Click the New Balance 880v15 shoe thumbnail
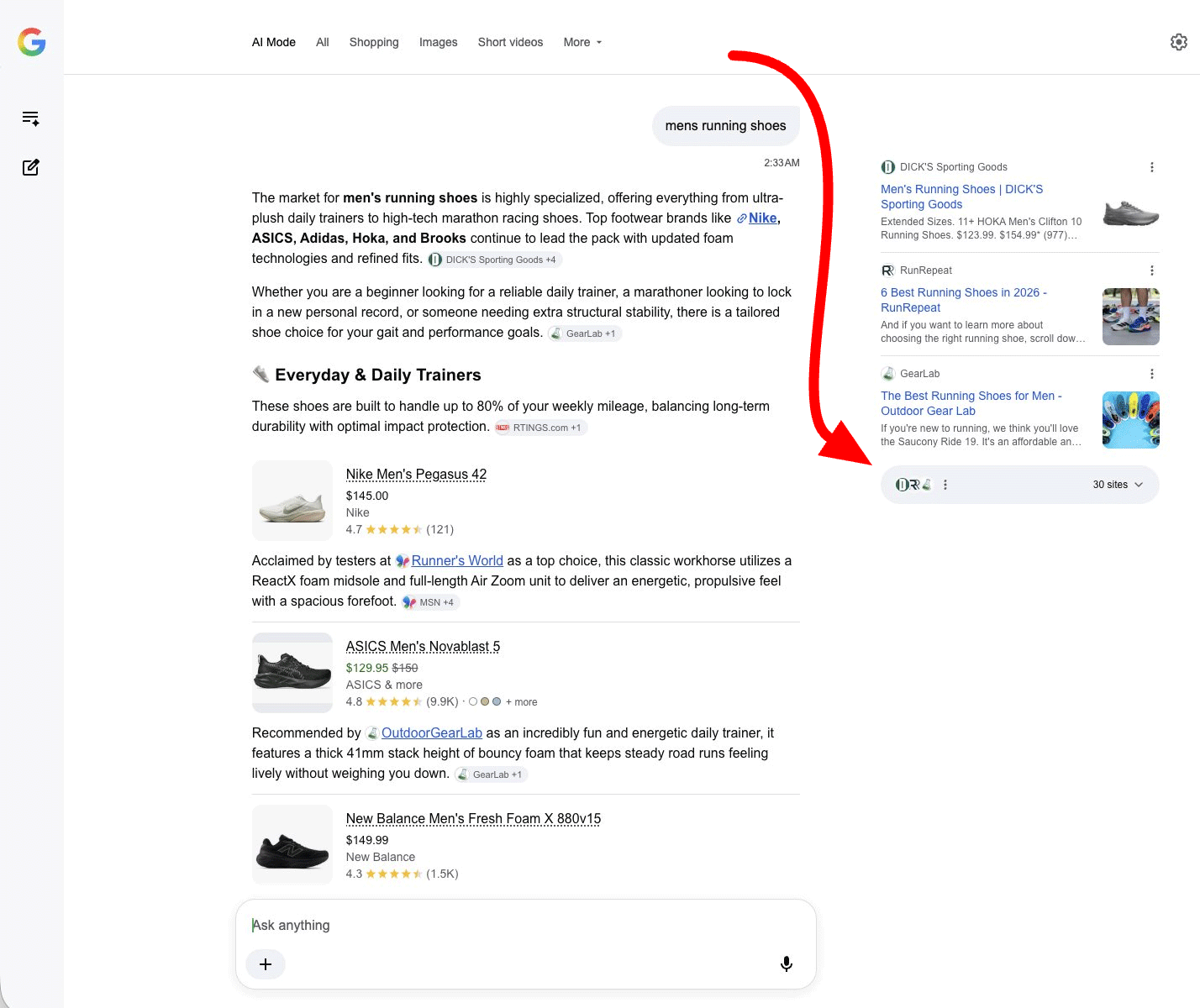This screenshot has height=1008, width=1200. [x=292, y=845]
